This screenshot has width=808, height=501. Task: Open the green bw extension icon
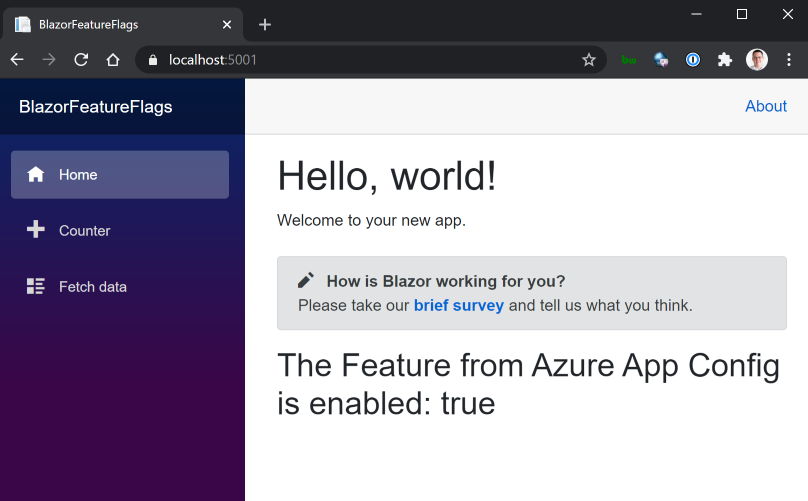pos(629,60)
